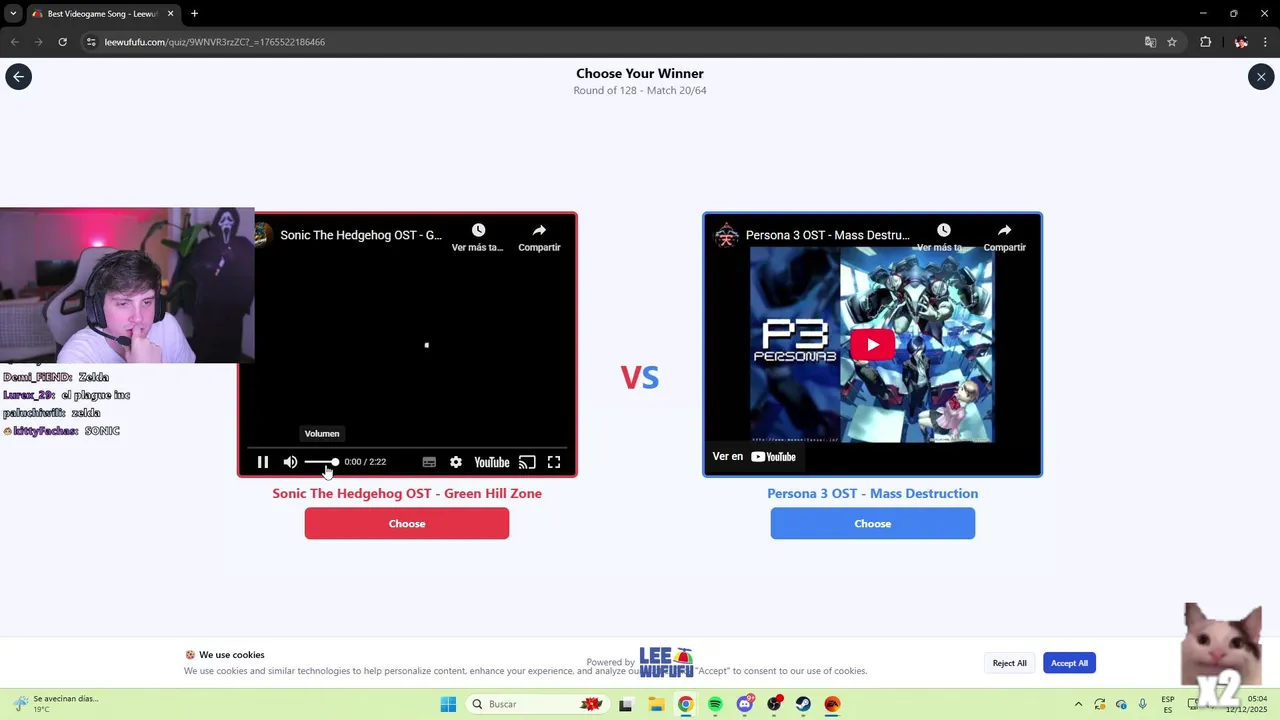Mute the Sonic video volume icon
The width and height of the screenshot is (1280, 720).
tap(290, 462)
